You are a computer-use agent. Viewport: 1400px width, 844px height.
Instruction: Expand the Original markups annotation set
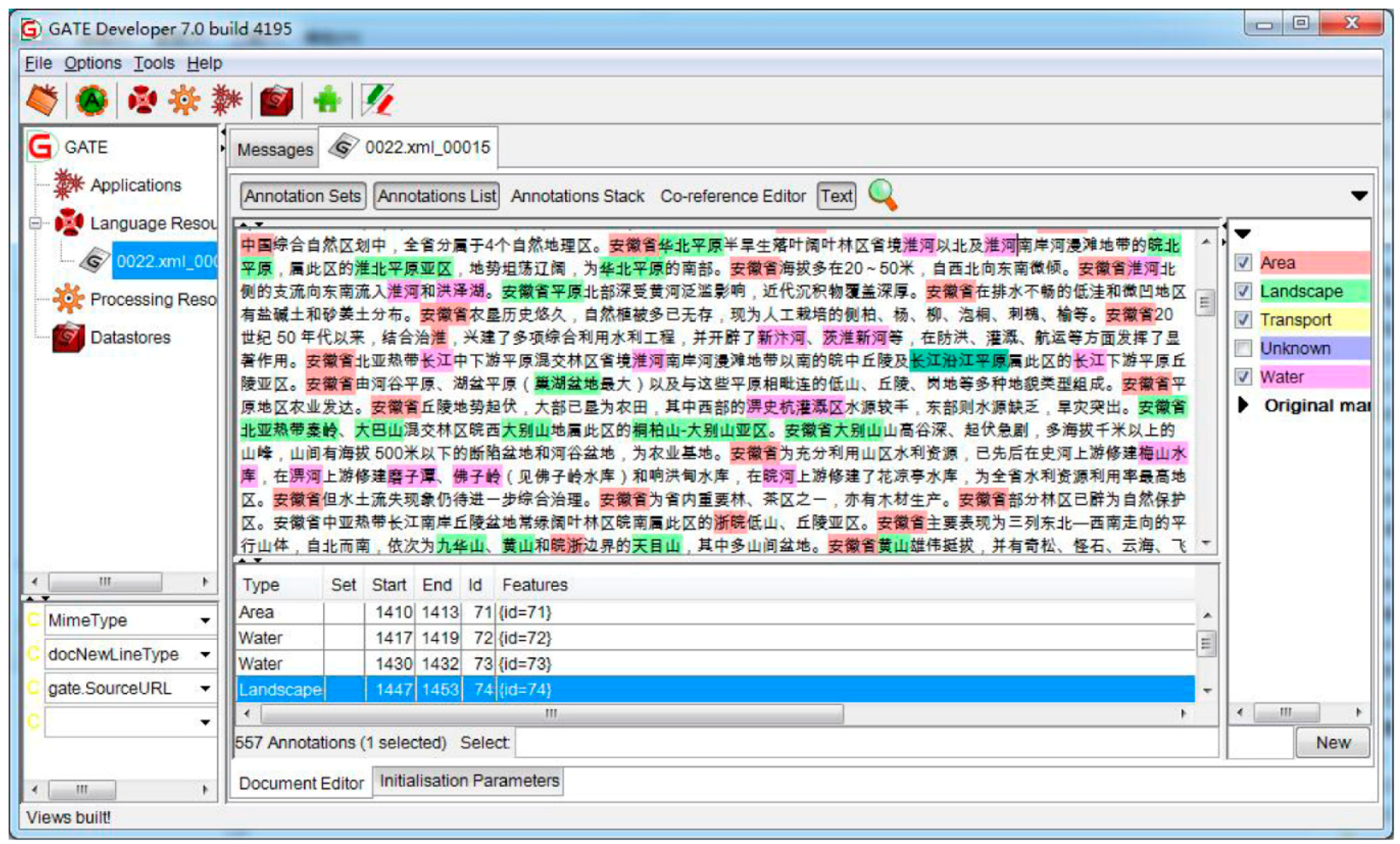coord(1243,405)
